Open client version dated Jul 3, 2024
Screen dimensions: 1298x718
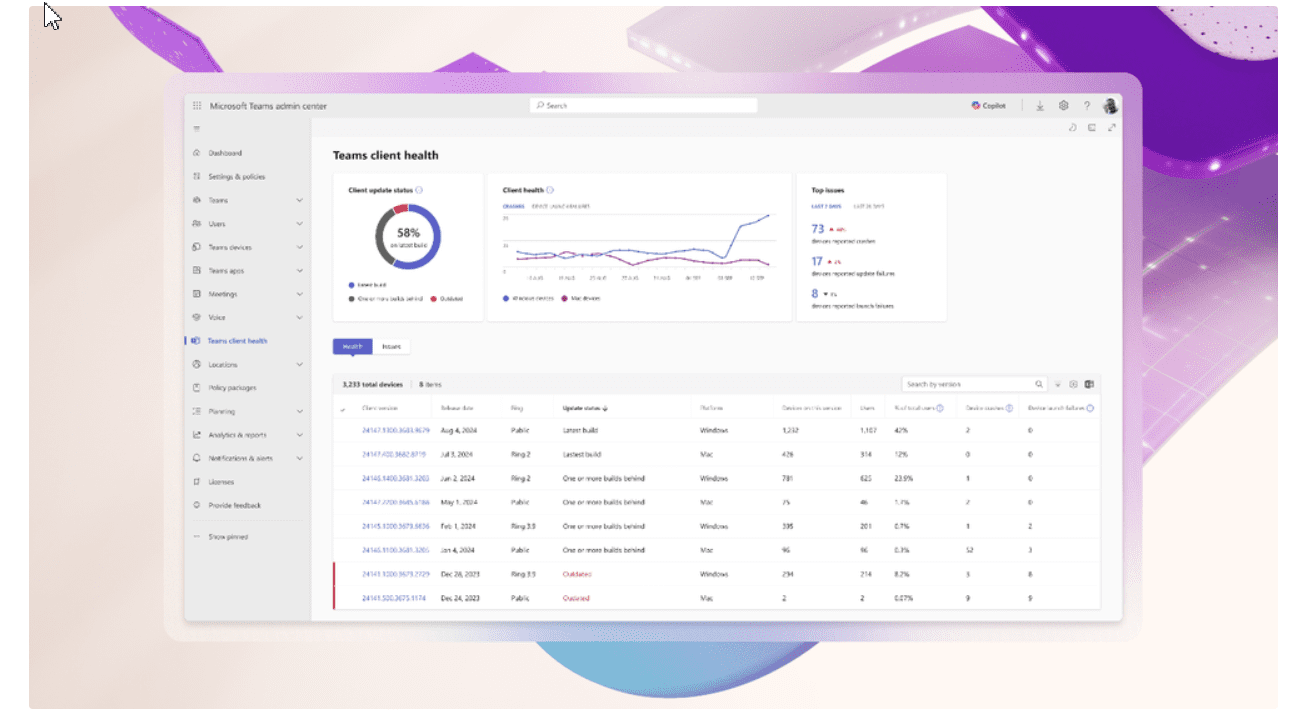[396, 454]
